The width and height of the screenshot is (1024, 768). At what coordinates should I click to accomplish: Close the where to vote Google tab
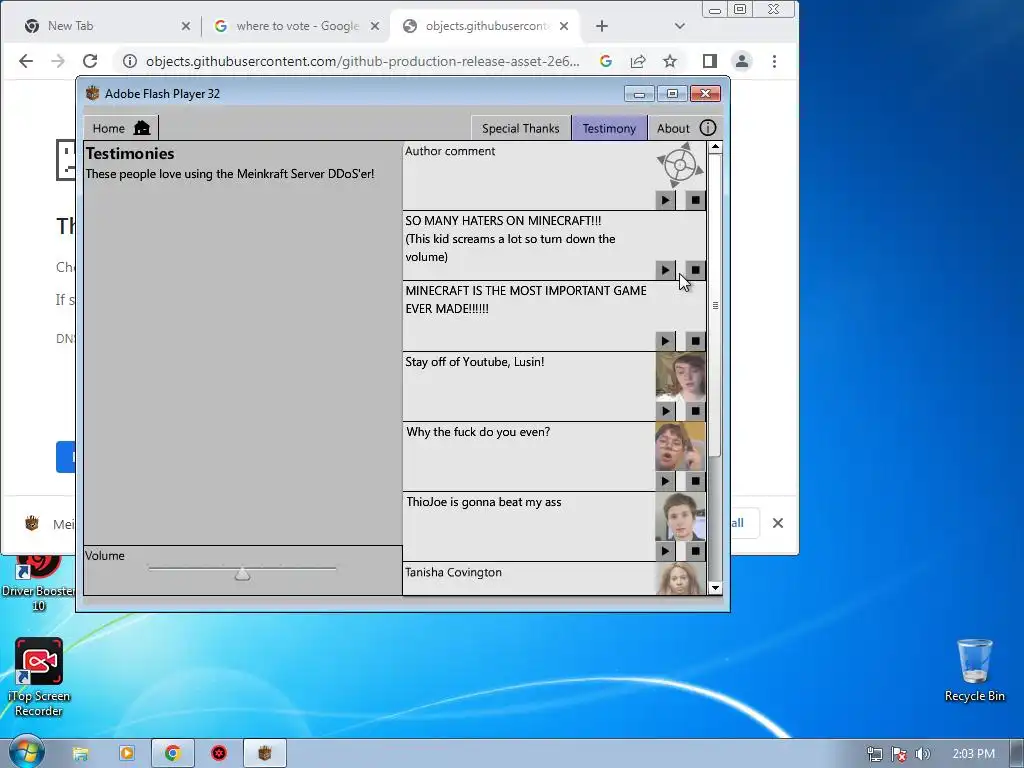click(x=375, y=26)
